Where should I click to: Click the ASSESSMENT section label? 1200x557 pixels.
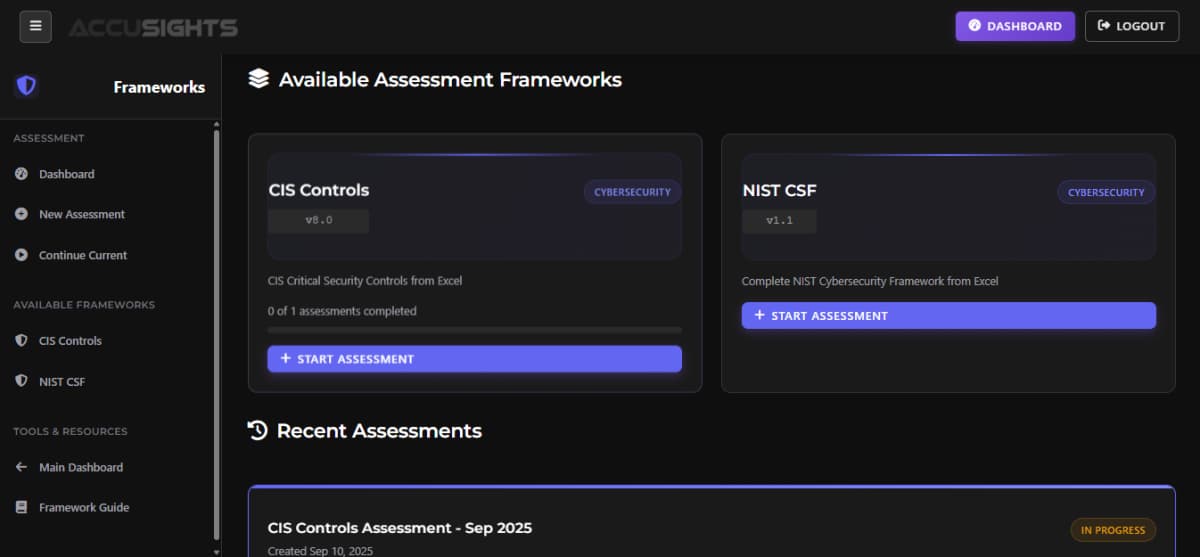(49, 138)
